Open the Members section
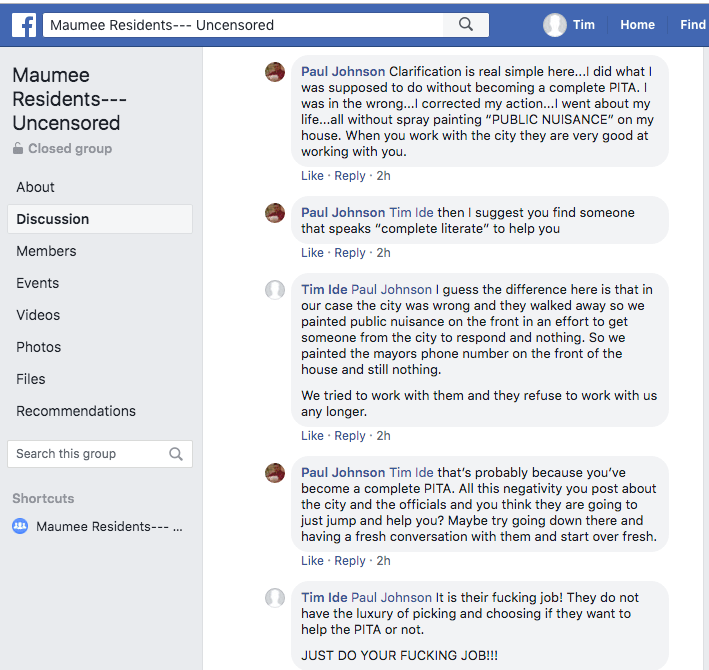709x670 pixels. pos(46,251)
